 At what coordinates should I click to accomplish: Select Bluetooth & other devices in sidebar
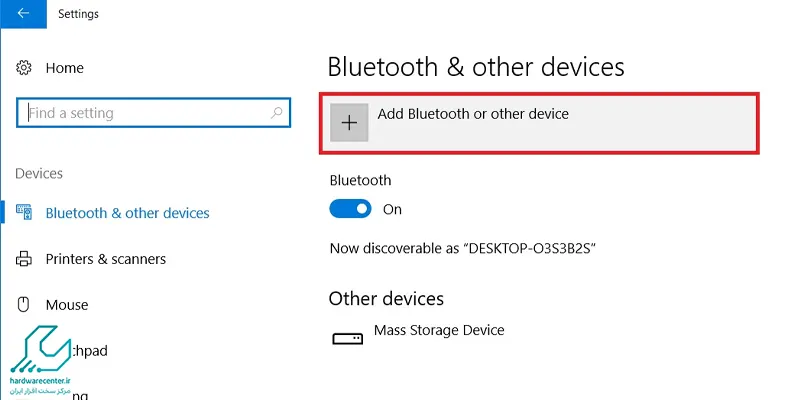128,213
